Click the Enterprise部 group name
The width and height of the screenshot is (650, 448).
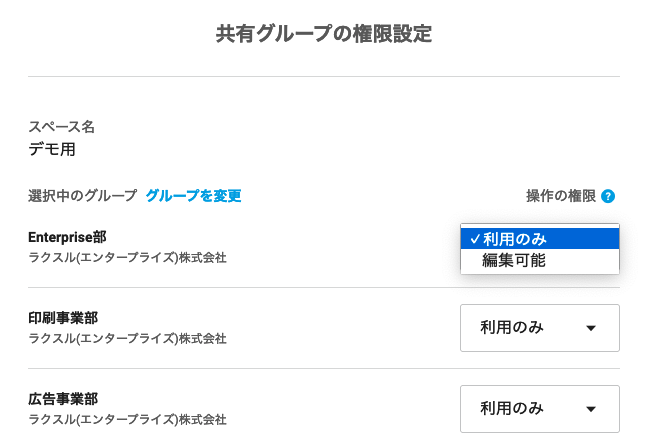coord(67,237)
